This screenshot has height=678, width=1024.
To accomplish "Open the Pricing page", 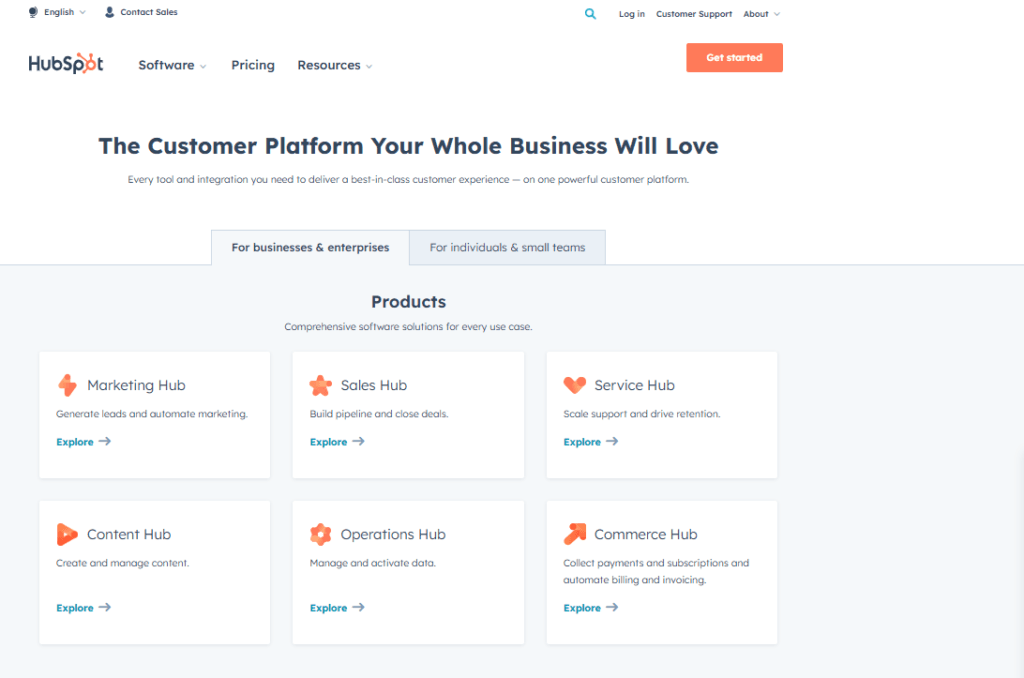I will [x=253, y=65].
